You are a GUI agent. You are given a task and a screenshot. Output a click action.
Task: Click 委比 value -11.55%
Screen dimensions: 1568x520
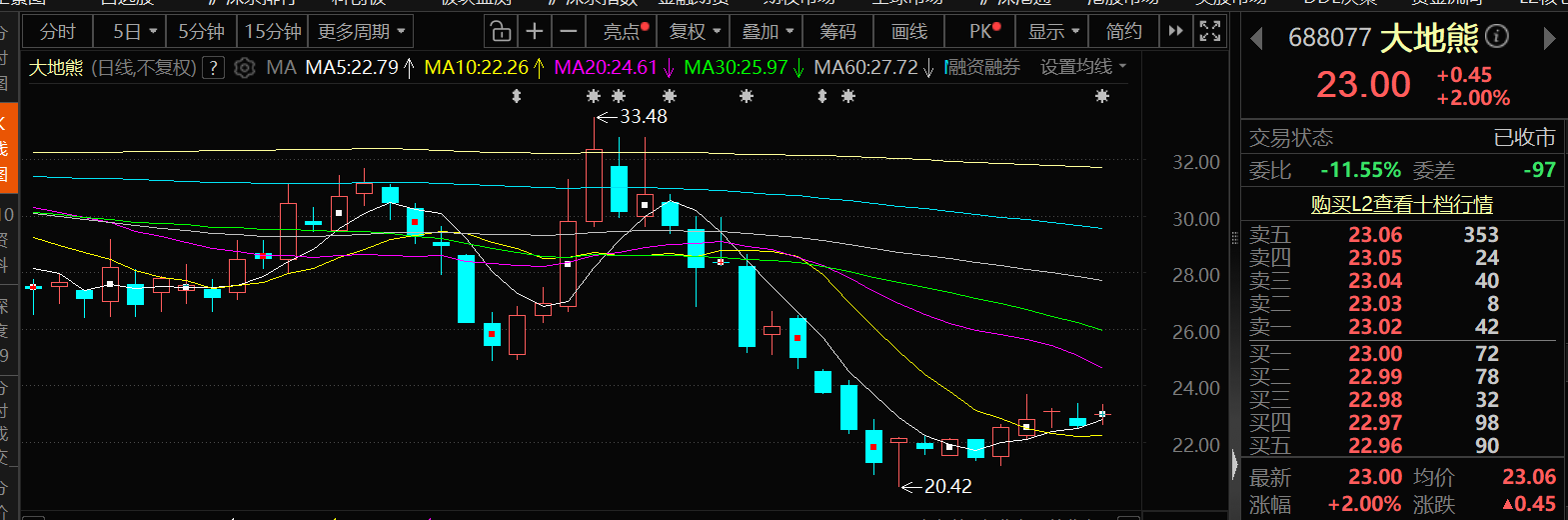pyautogui.click(x=1360, y=170)
